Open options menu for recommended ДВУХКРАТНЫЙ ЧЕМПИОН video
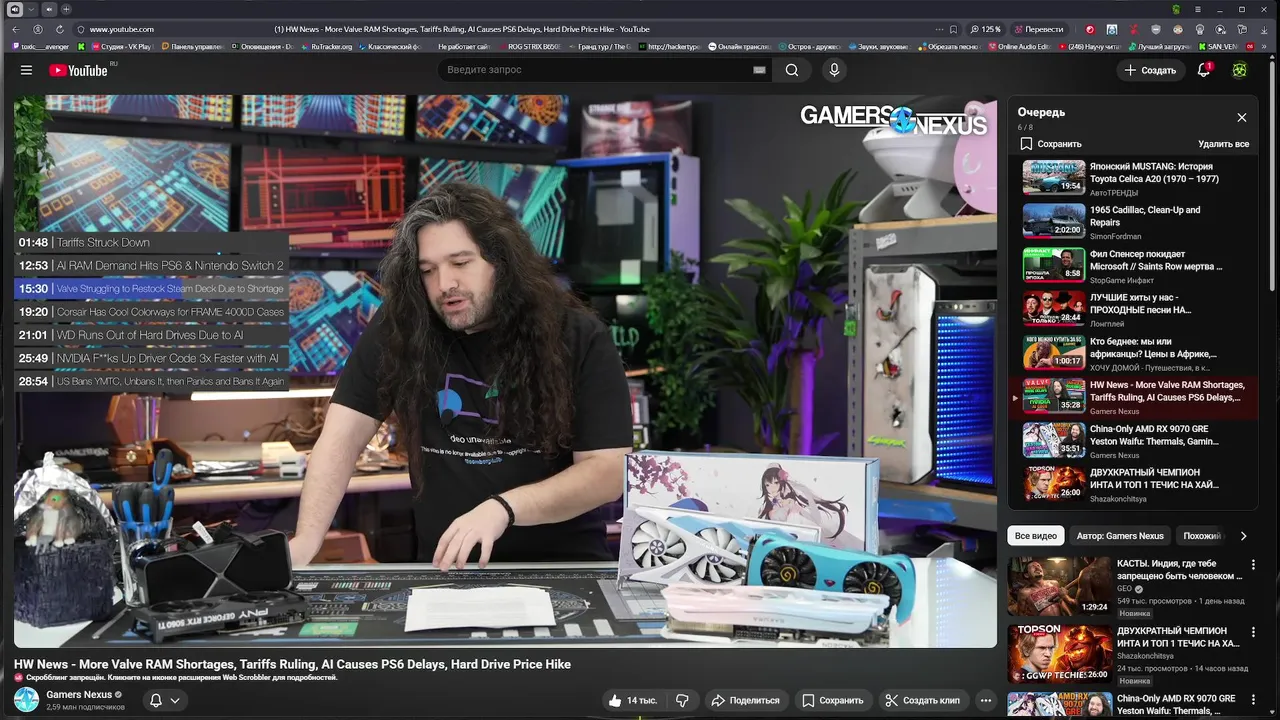1280x720 pixels. [1253, 632]
